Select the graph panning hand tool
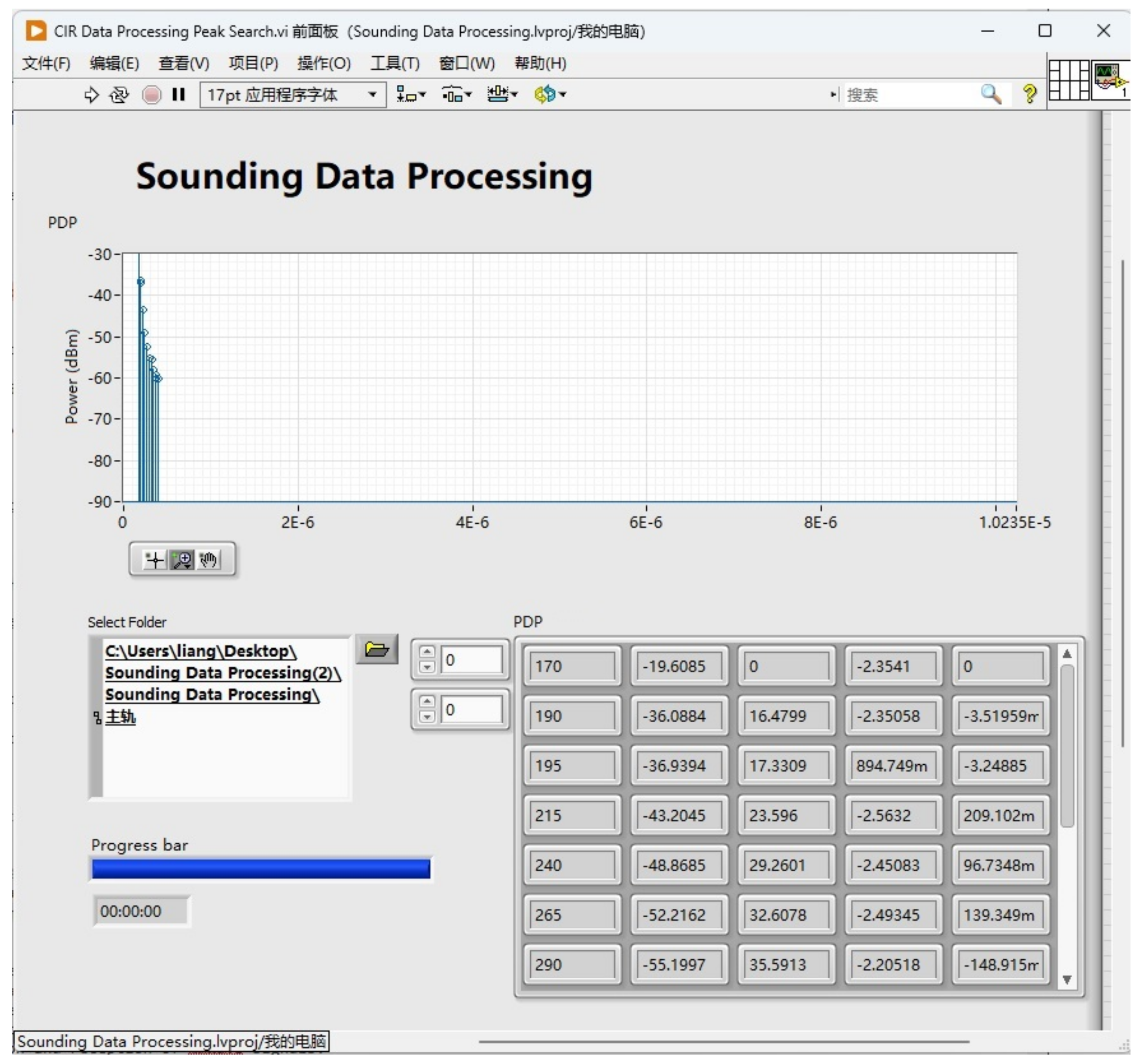Image resolution: width=1140 pixels, height=1064 pixels. pyautogui.click(x=209, y=559)
